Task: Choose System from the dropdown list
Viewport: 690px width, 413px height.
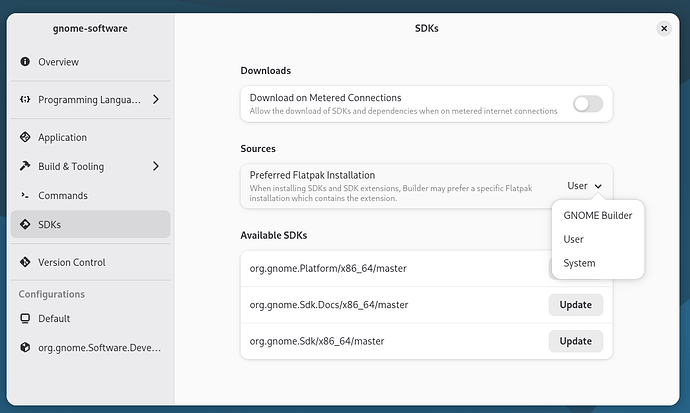Action: pos(598,263)
